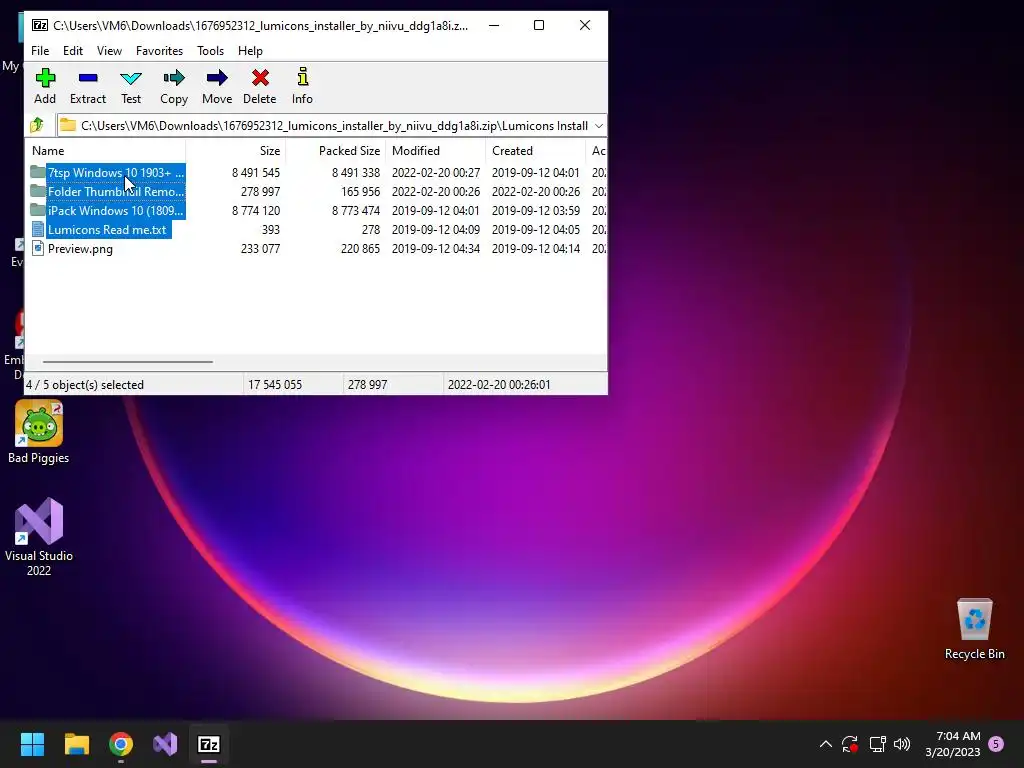This screenshot has height=768, width=1024.
Task: Open Visual Studio 2022 desktop shortcut
Action: 39,537
